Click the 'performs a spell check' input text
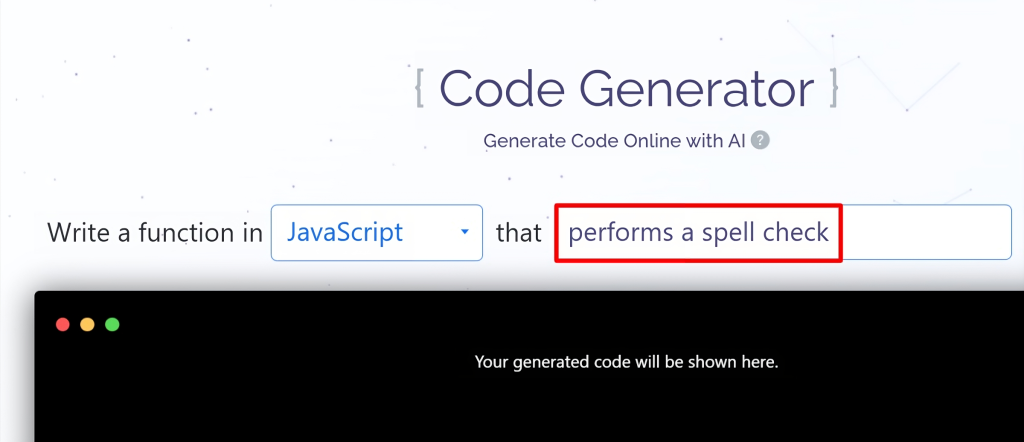1024x442 pixels. pos(699,232)
